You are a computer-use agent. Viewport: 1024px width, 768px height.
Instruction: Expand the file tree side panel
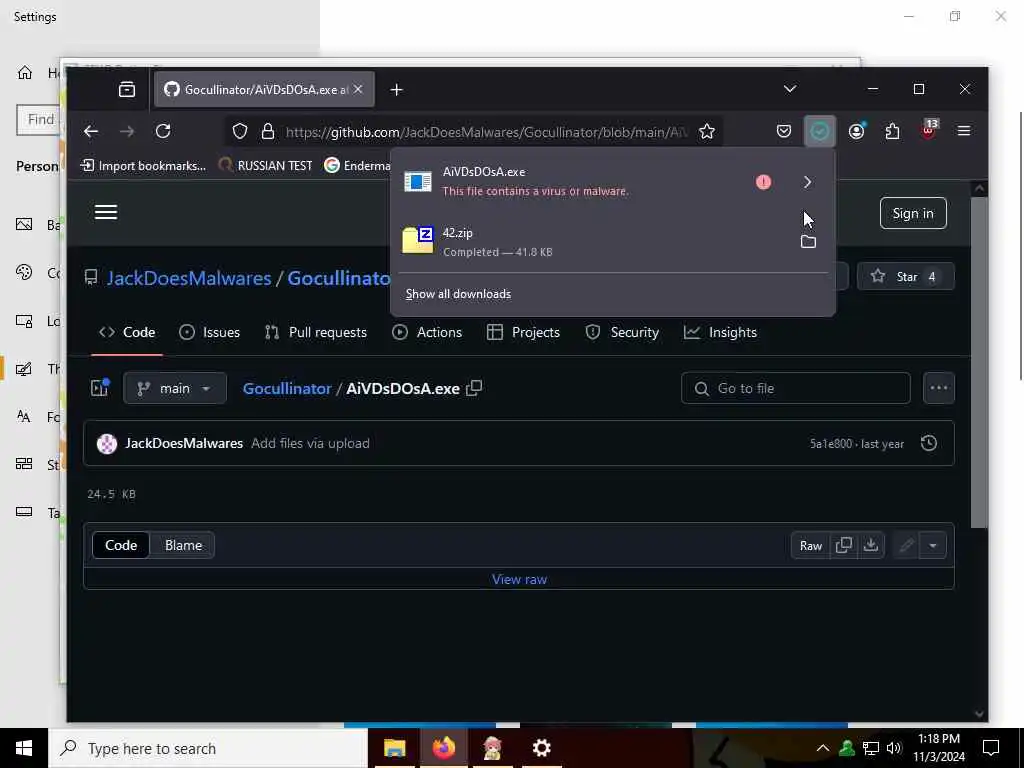coord(100,388)
